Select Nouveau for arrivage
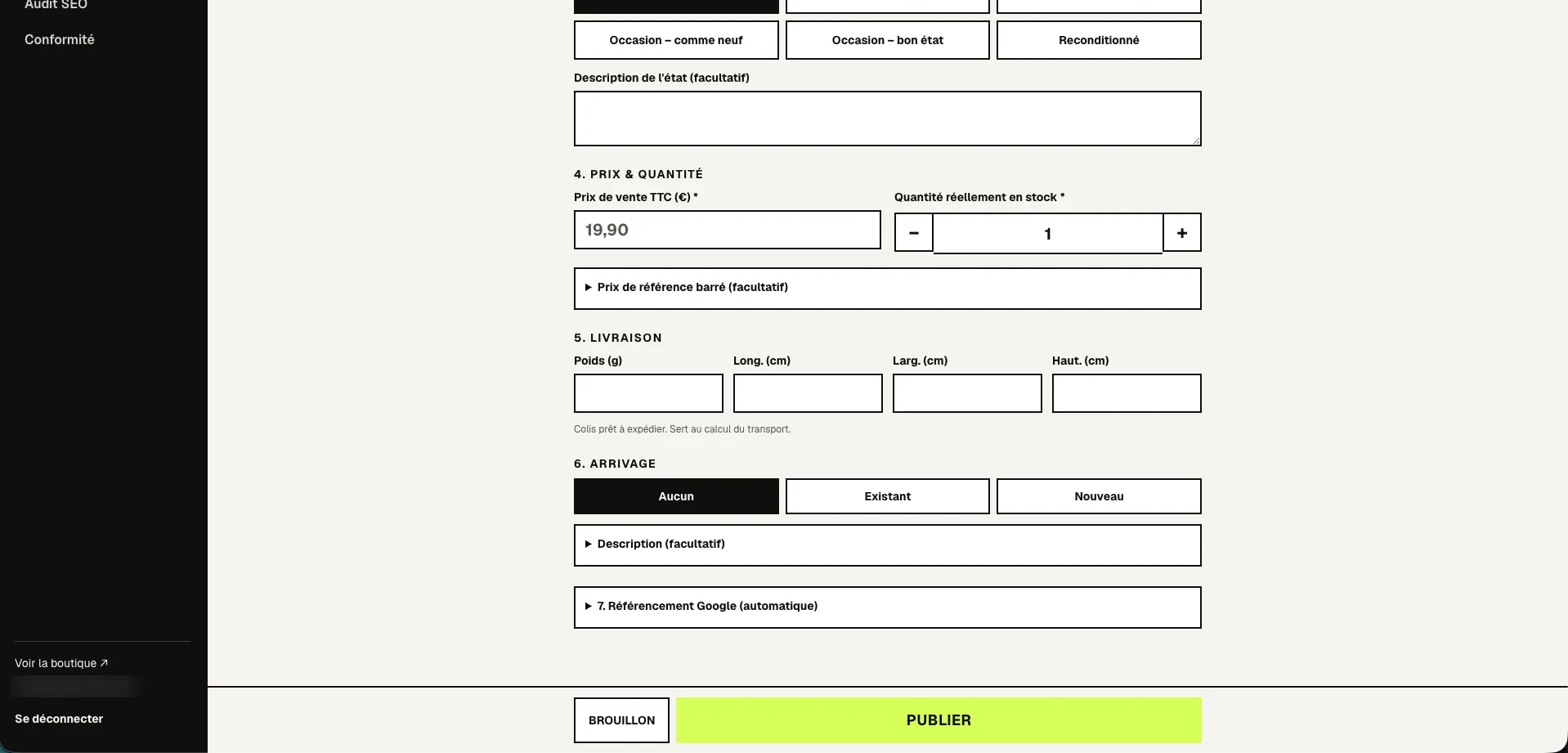The width and height of the screenshot is (1568, 753). [x=1099, y=496]
